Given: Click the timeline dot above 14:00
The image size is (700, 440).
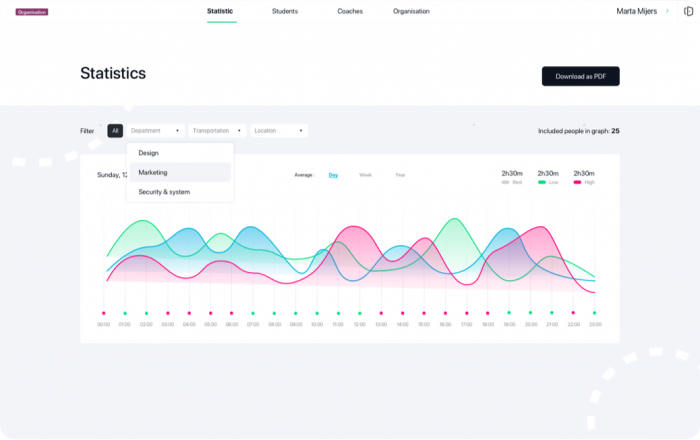Looking at the screenshot, I should click(x=402, y=313).
